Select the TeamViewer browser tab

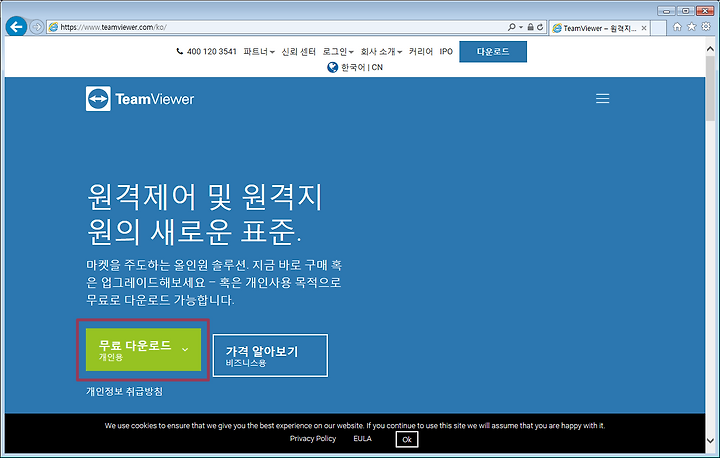599,28
